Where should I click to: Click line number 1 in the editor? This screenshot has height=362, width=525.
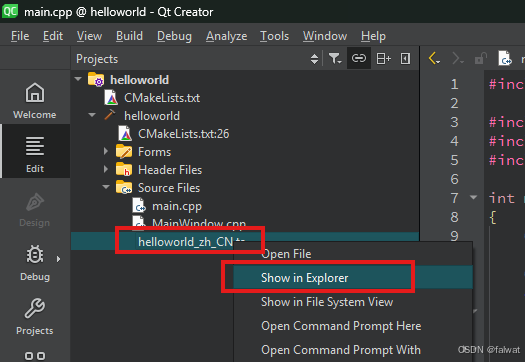[x=454, y=84]
